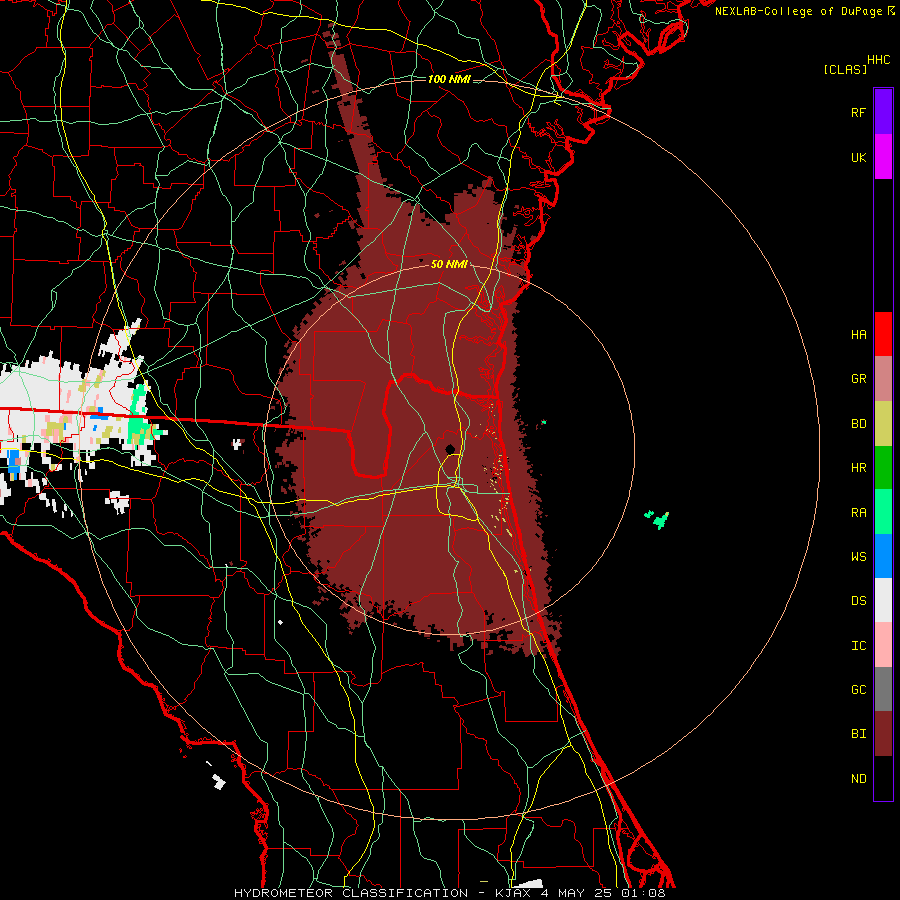Viewport: 900px width, 900px height.
Task: Click the HA legend label
Action: click(x=858, y=334)
